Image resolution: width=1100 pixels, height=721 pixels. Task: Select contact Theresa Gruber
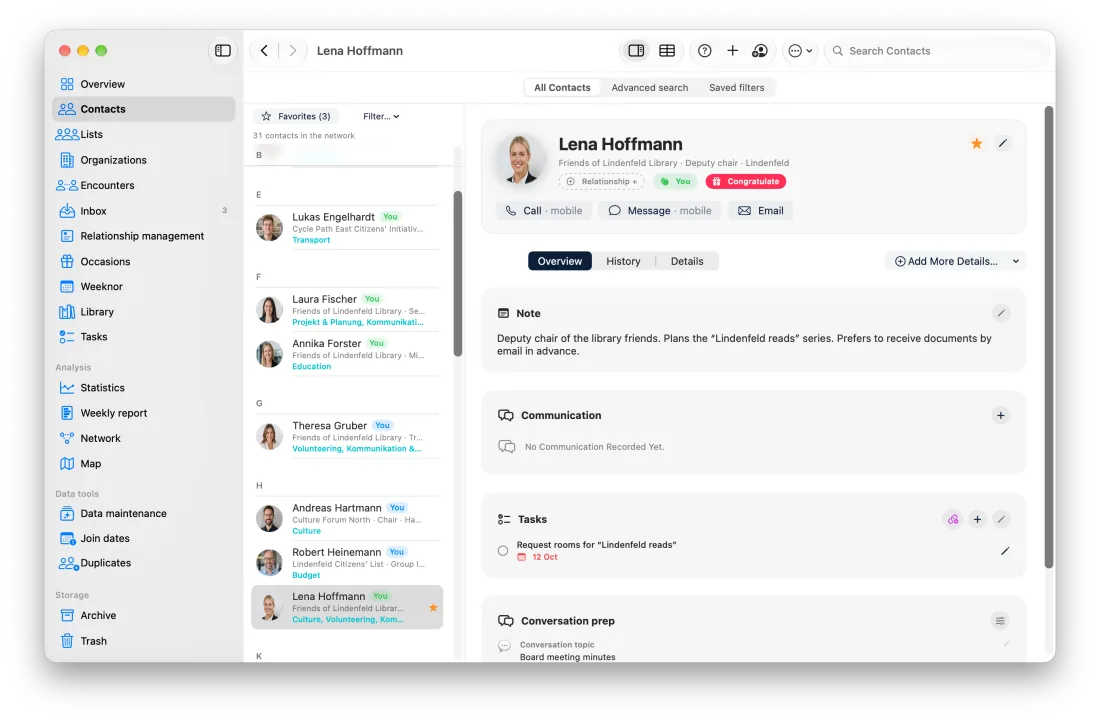click(347, 436)
